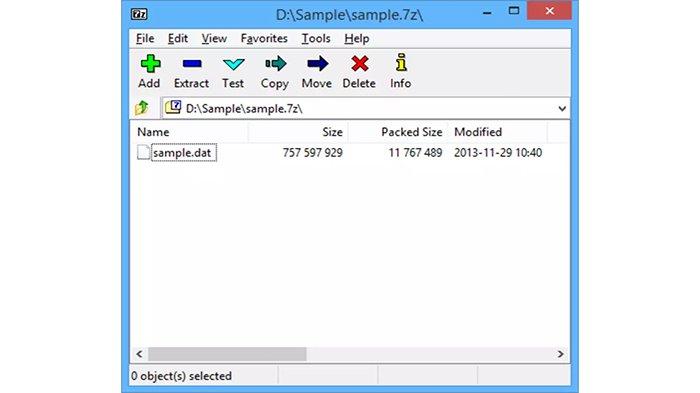Click the horizontal scrollbar left arrow
Image resolution: width=700 pixels, height=393 pixels.
pyautogui.click(x=139, y=354)
